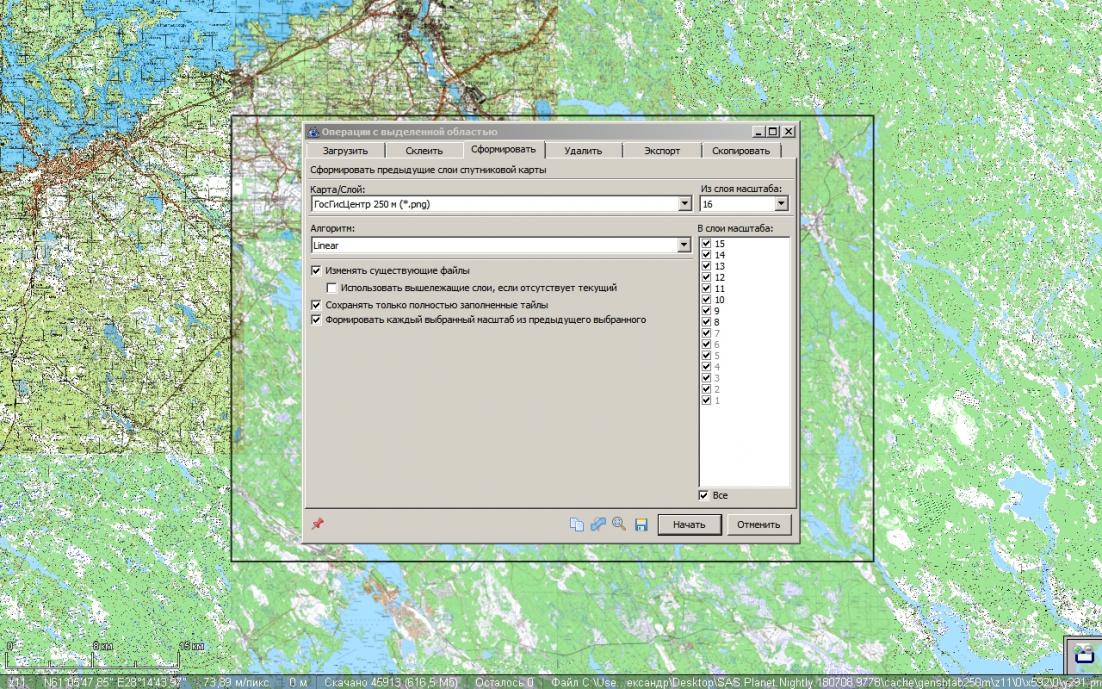The width and height of the screenshot is (1102, 689).
Task: Uncheck zoom level 15 in the list
Action: [x=707, y=244]
